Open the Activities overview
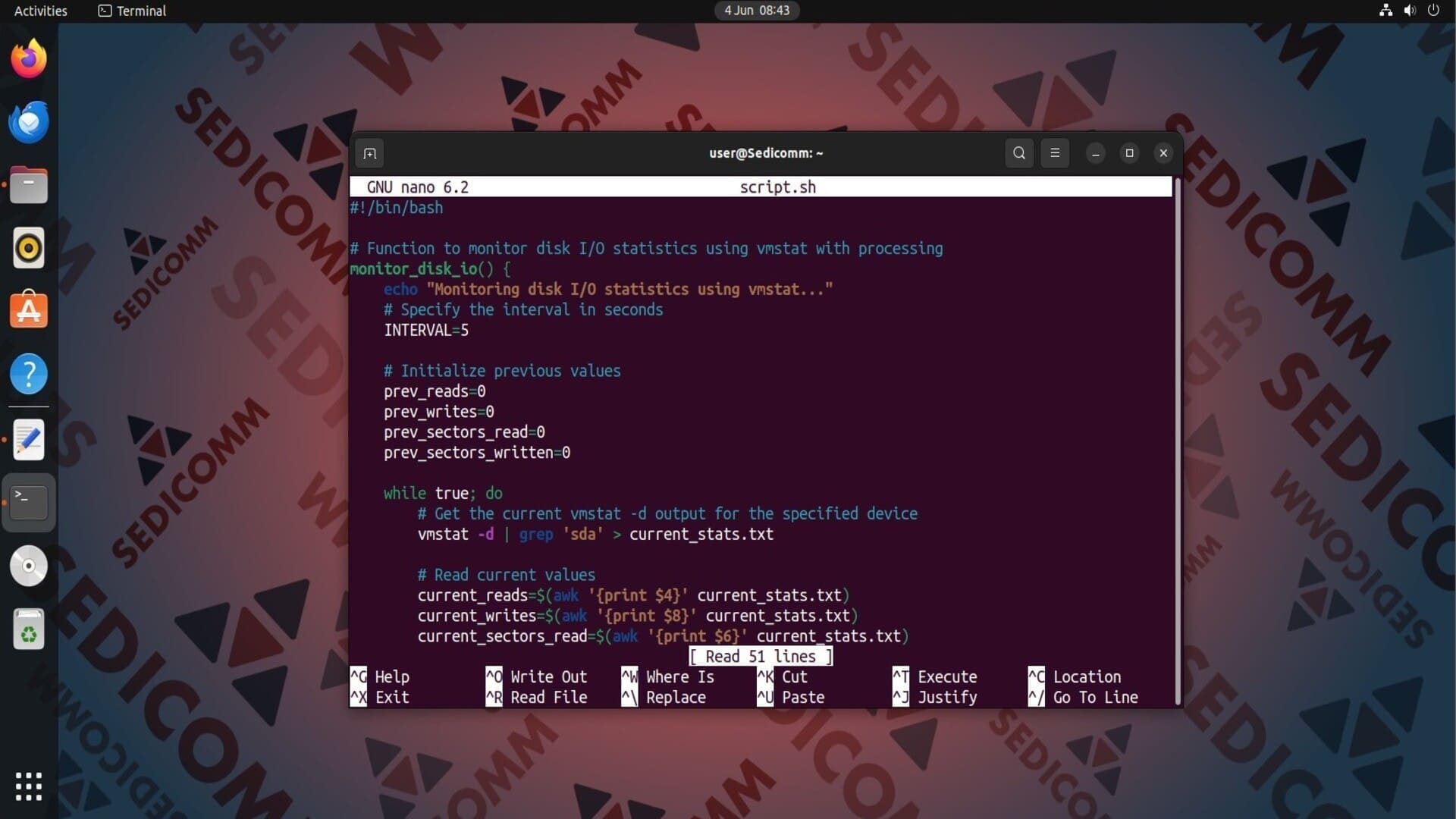Screen dimensions: 1456x819 coord(40,11)
